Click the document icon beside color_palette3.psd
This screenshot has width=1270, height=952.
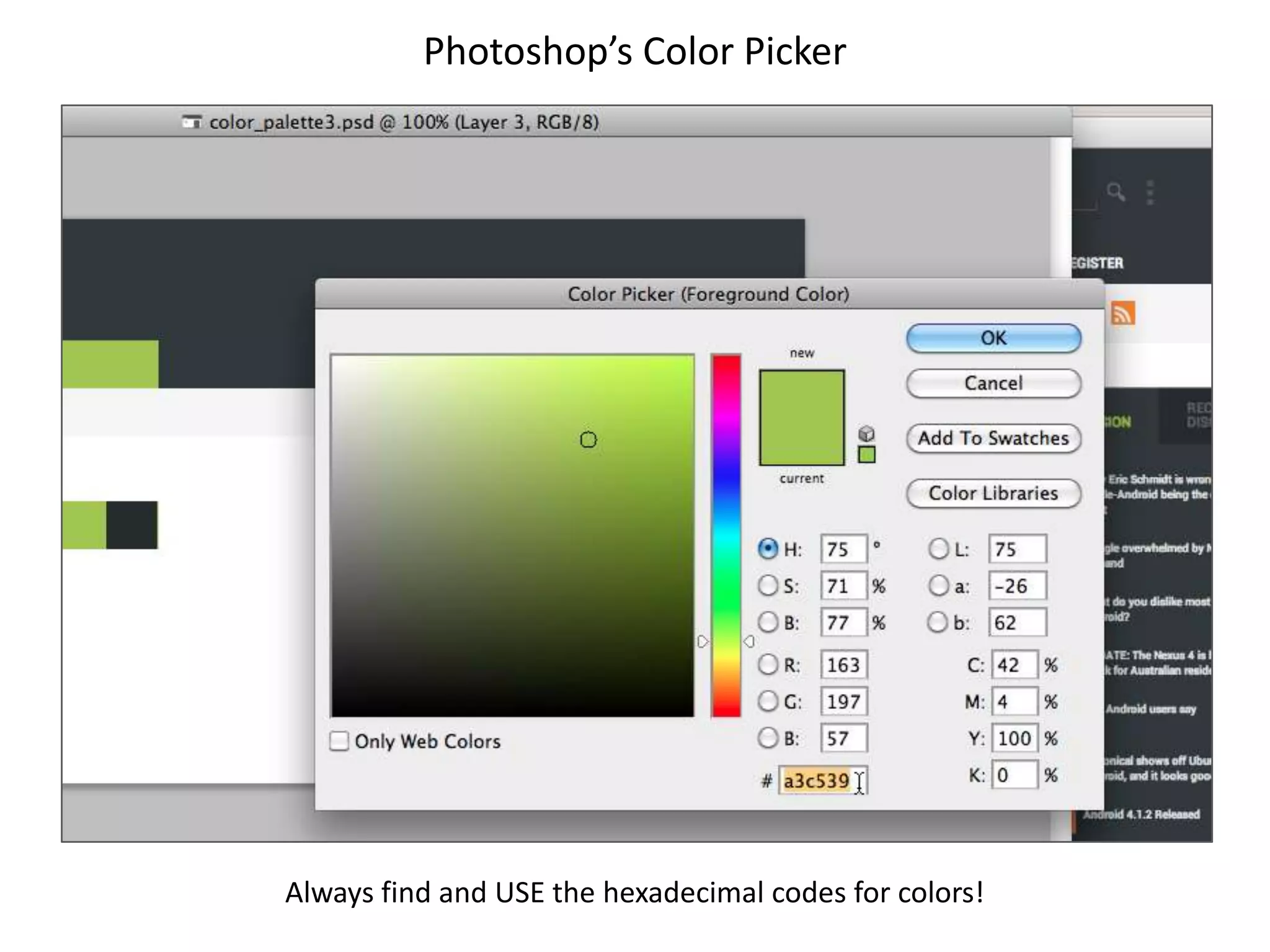[x=192, y=121]
